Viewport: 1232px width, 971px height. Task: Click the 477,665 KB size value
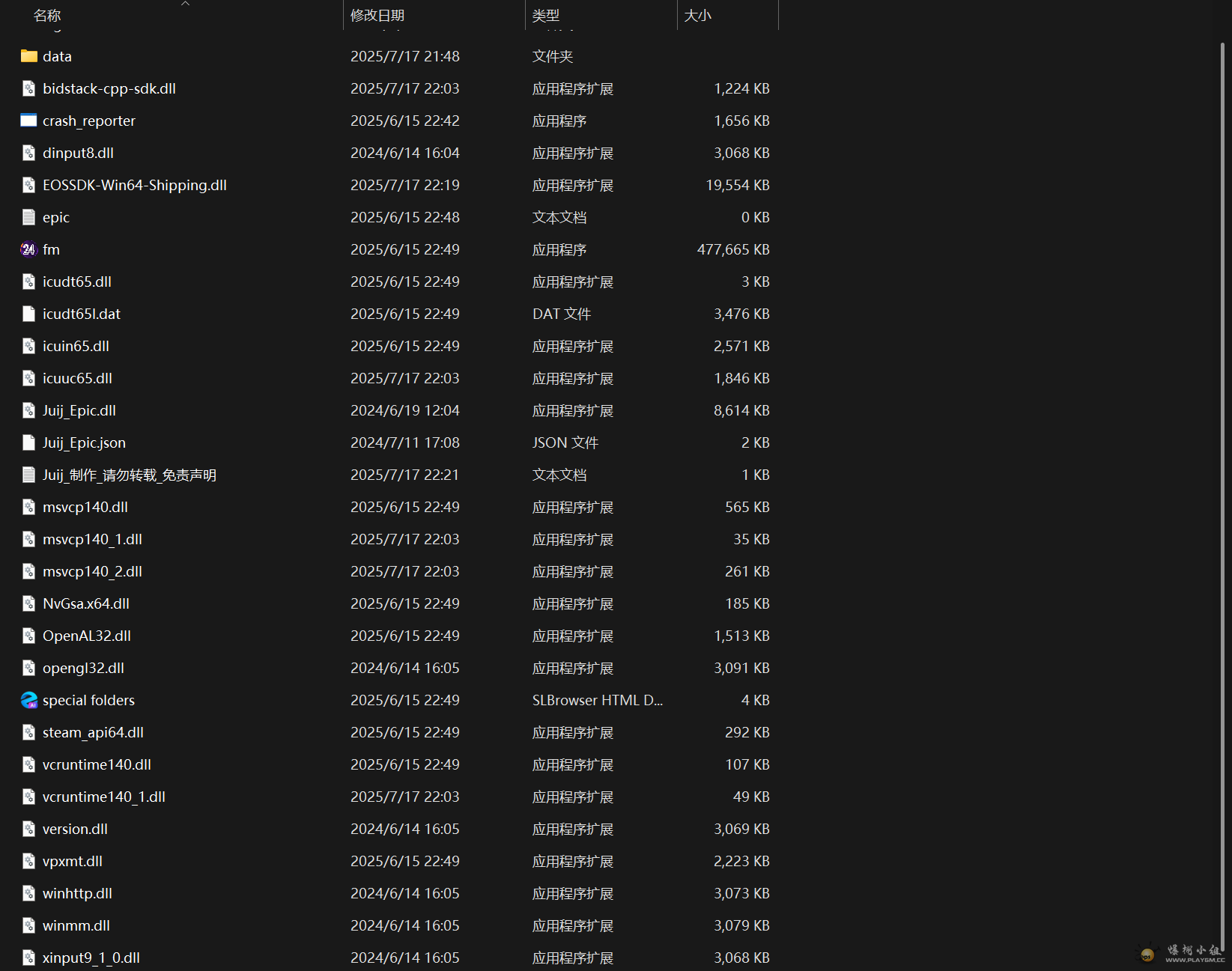tap(733, 249)
